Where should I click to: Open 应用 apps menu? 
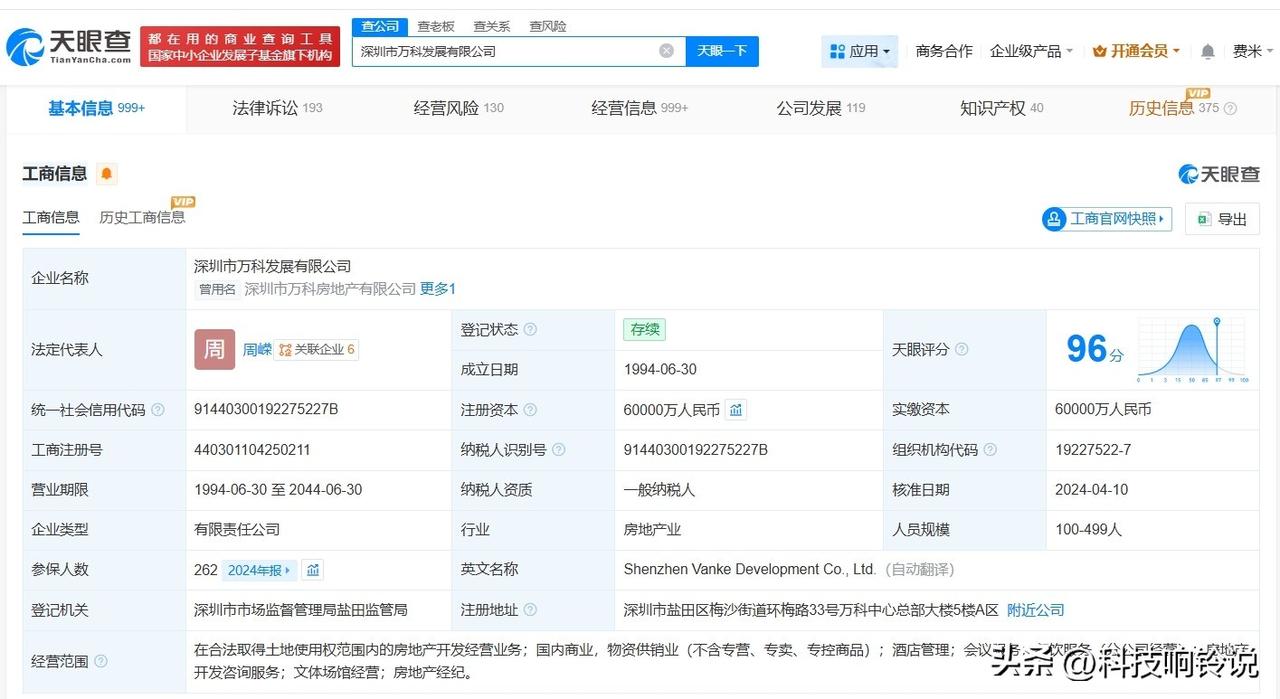pos(860,51)
